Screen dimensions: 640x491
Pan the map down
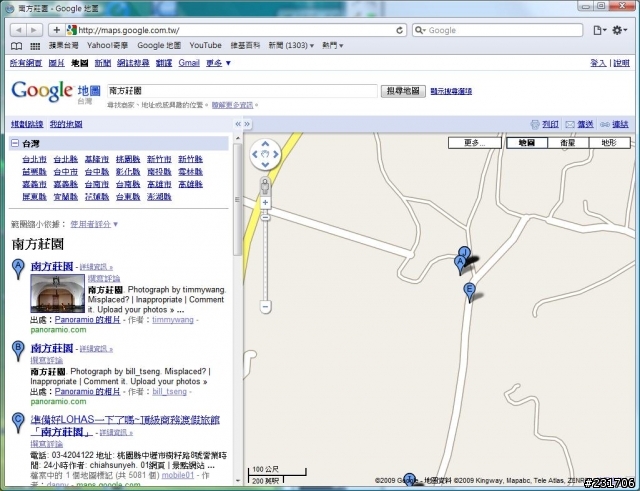tap(265, 164)
